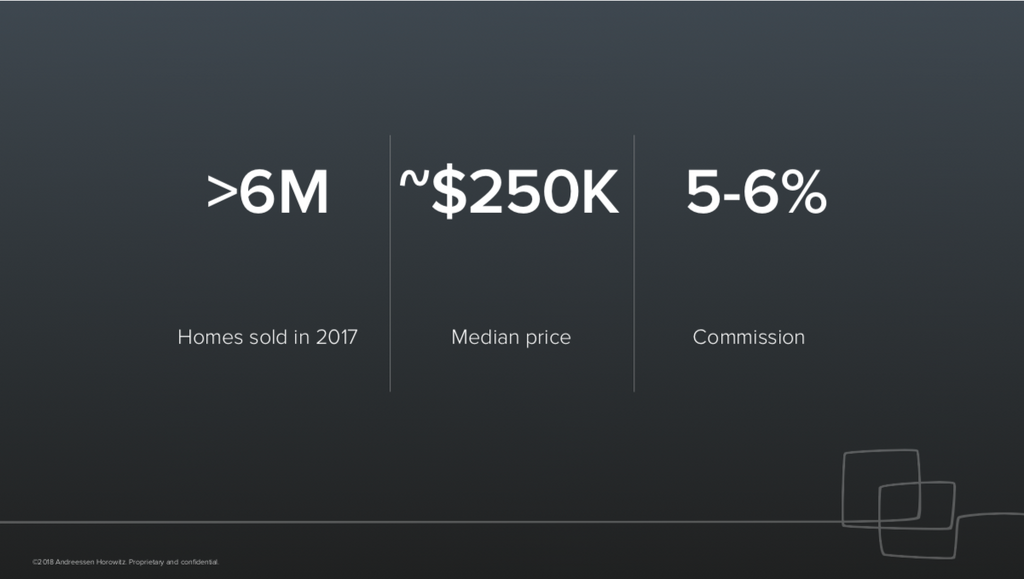
Task: Click the vertical divider left of Commission
Action: (x=634, y=262)
